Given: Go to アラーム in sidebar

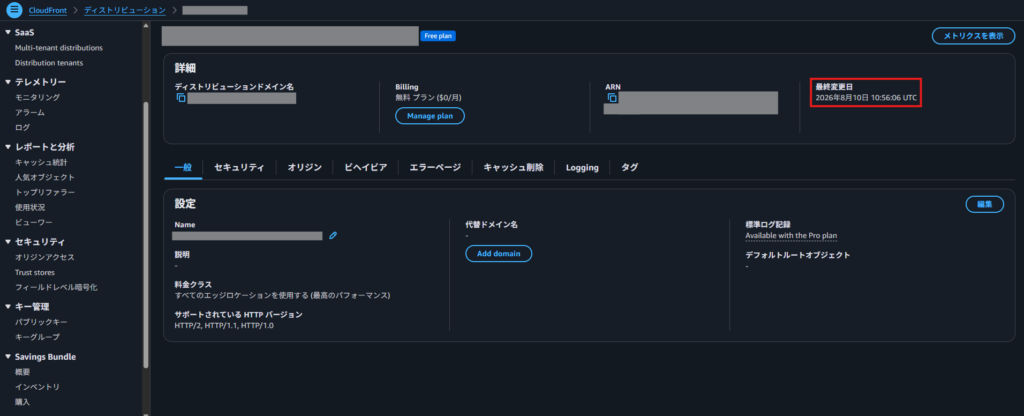Looking at the screenshot, I should [x=29, y=112].
